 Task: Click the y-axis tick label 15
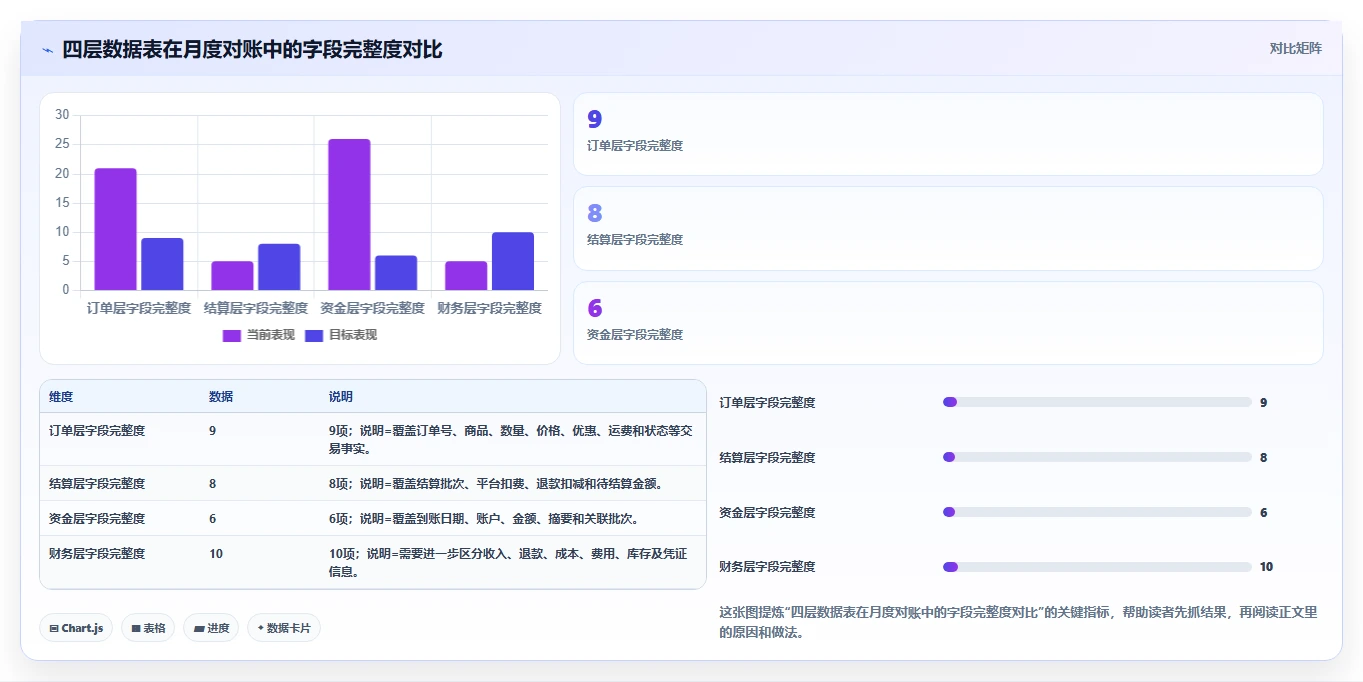click(62, 203)
